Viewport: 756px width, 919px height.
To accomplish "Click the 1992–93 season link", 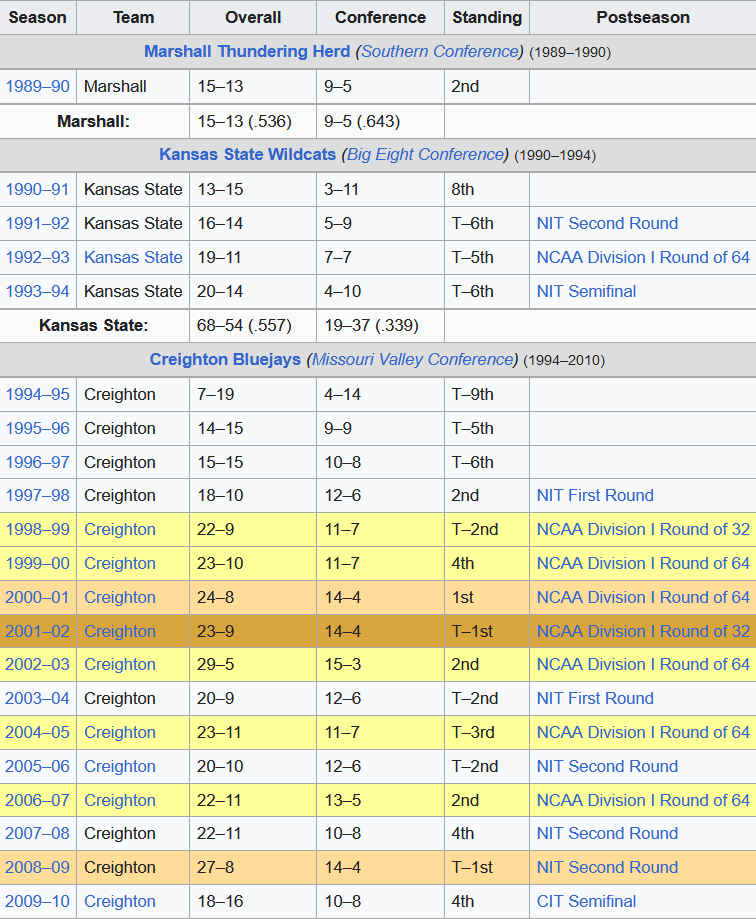I will point(38,258).
